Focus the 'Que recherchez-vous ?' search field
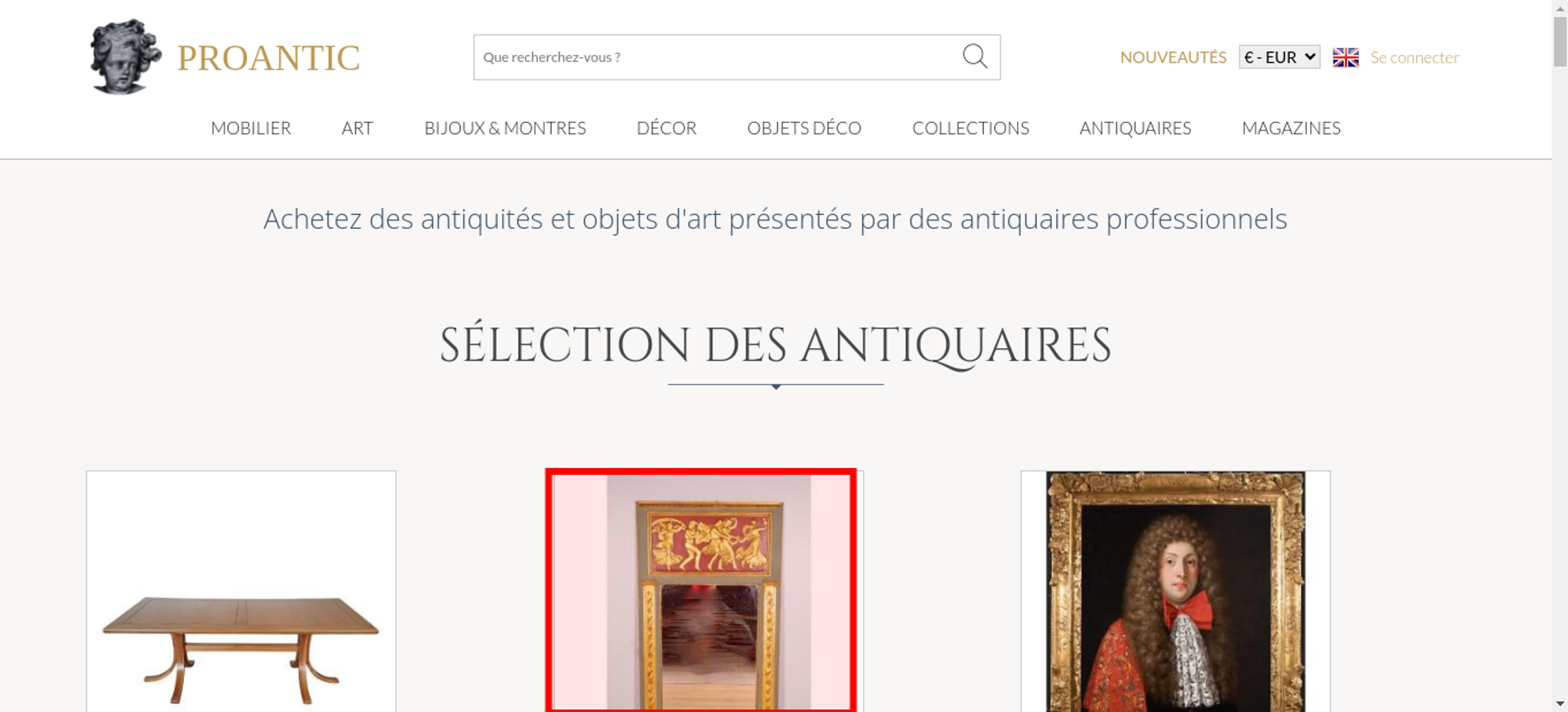Screen dimensions: 1568x712 713,57
